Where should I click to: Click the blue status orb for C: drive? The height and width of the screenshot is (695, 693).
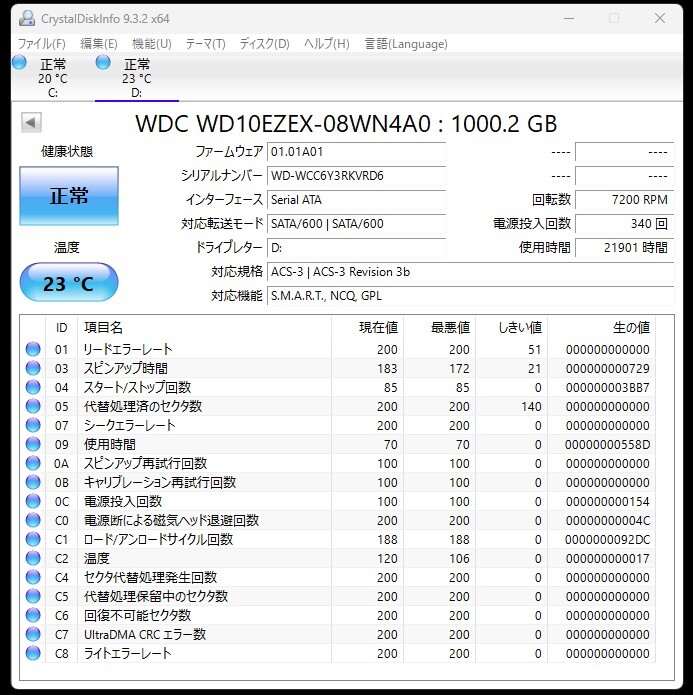point(19,62)
